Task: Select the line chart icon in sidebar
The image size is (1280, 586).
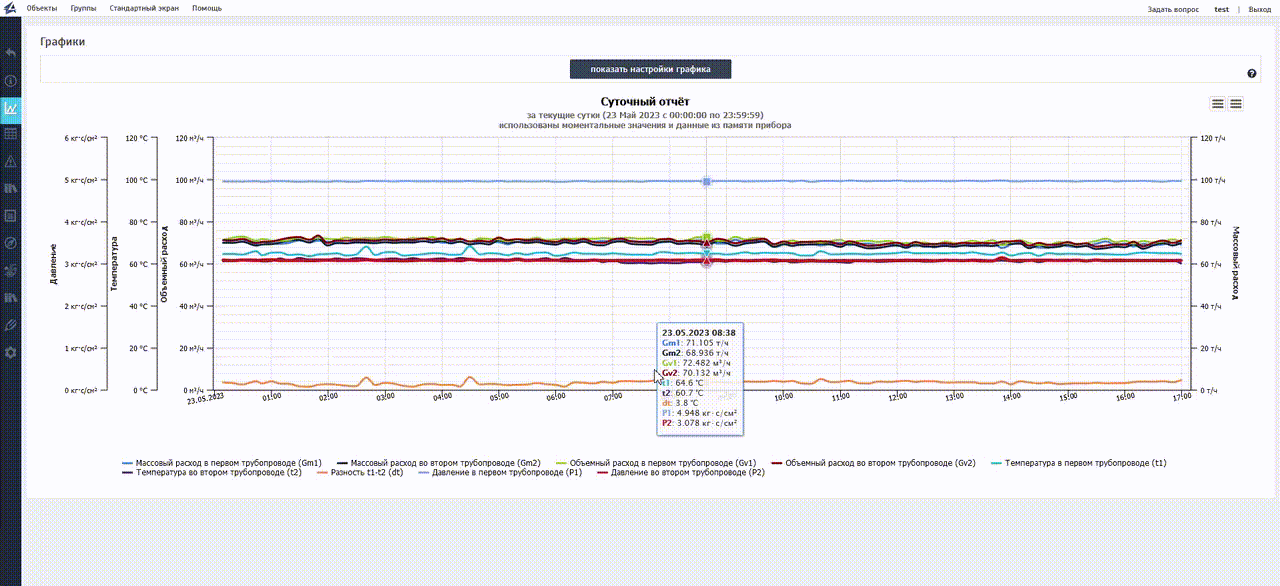Action: (10, 108)
